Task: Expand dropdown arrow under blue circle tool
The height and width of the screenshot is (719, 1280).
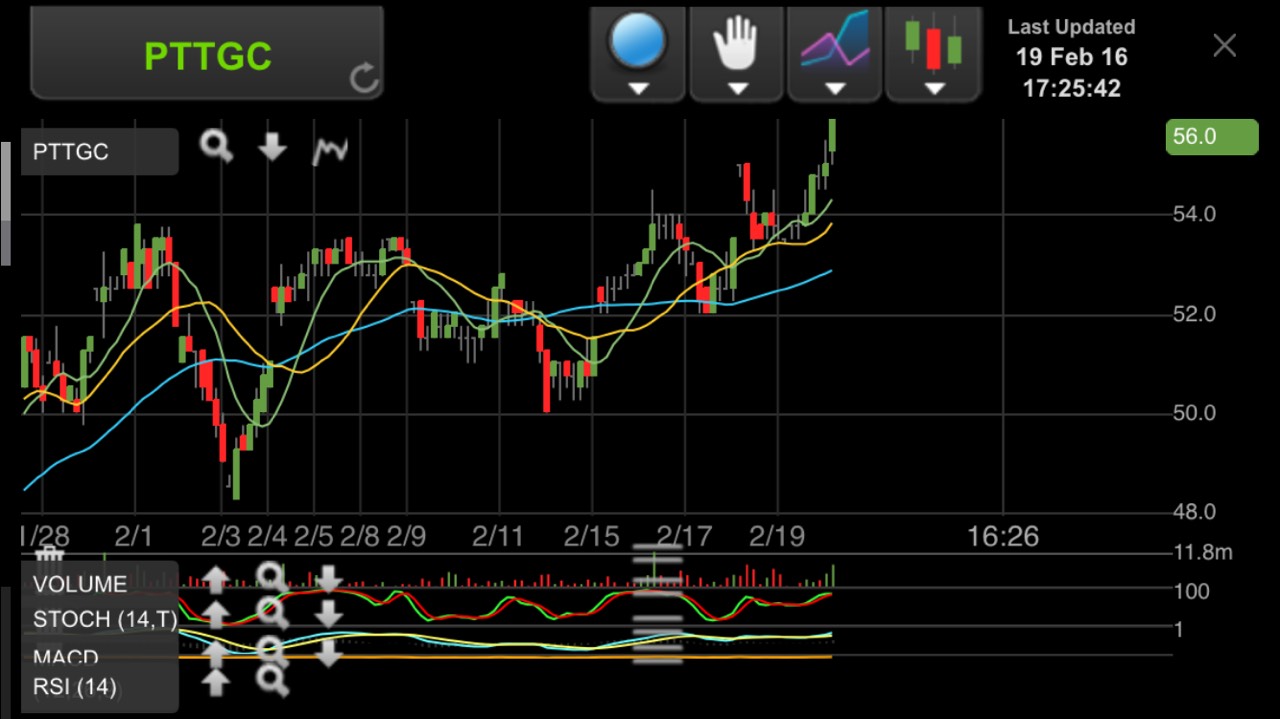Action: [638, 89]
